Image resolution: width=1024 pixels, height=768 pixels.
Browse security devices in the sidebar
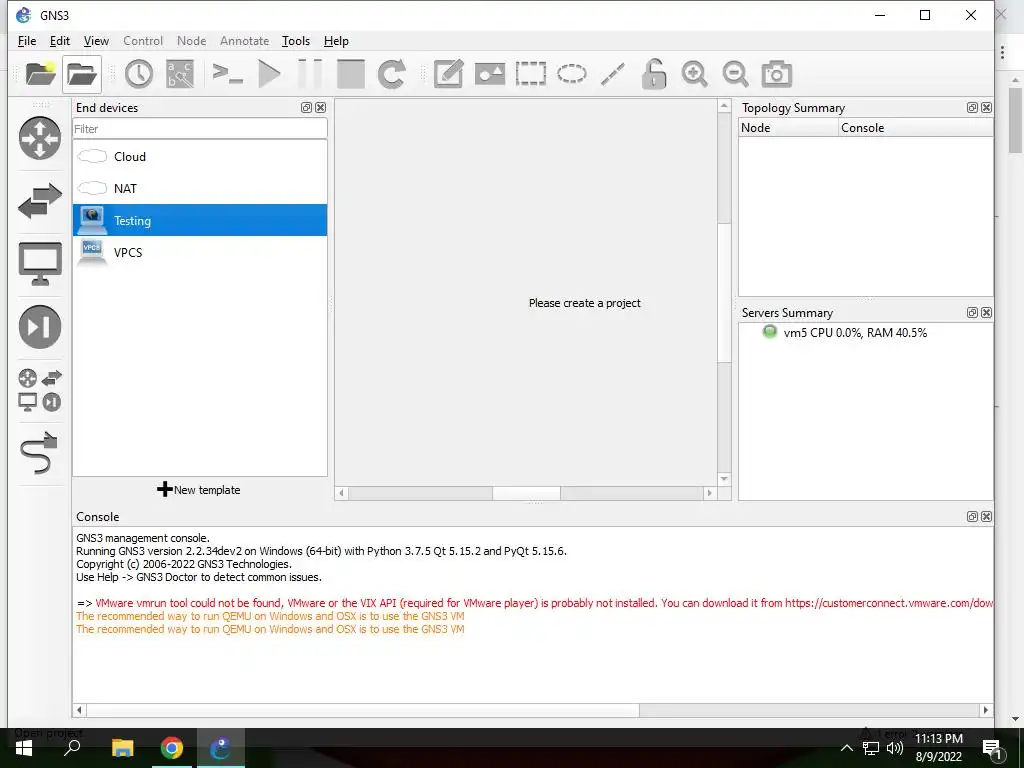coord(40,327)
